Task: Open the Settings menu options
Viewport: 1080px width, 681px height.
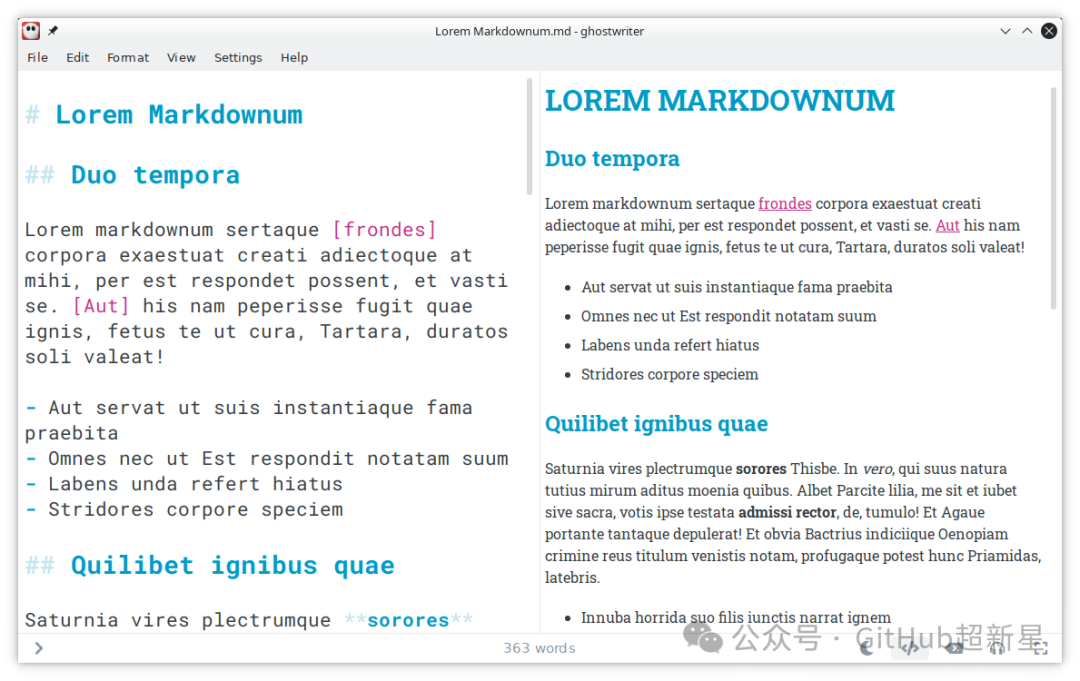Action: pyautogui.click(x=238, y=57)
